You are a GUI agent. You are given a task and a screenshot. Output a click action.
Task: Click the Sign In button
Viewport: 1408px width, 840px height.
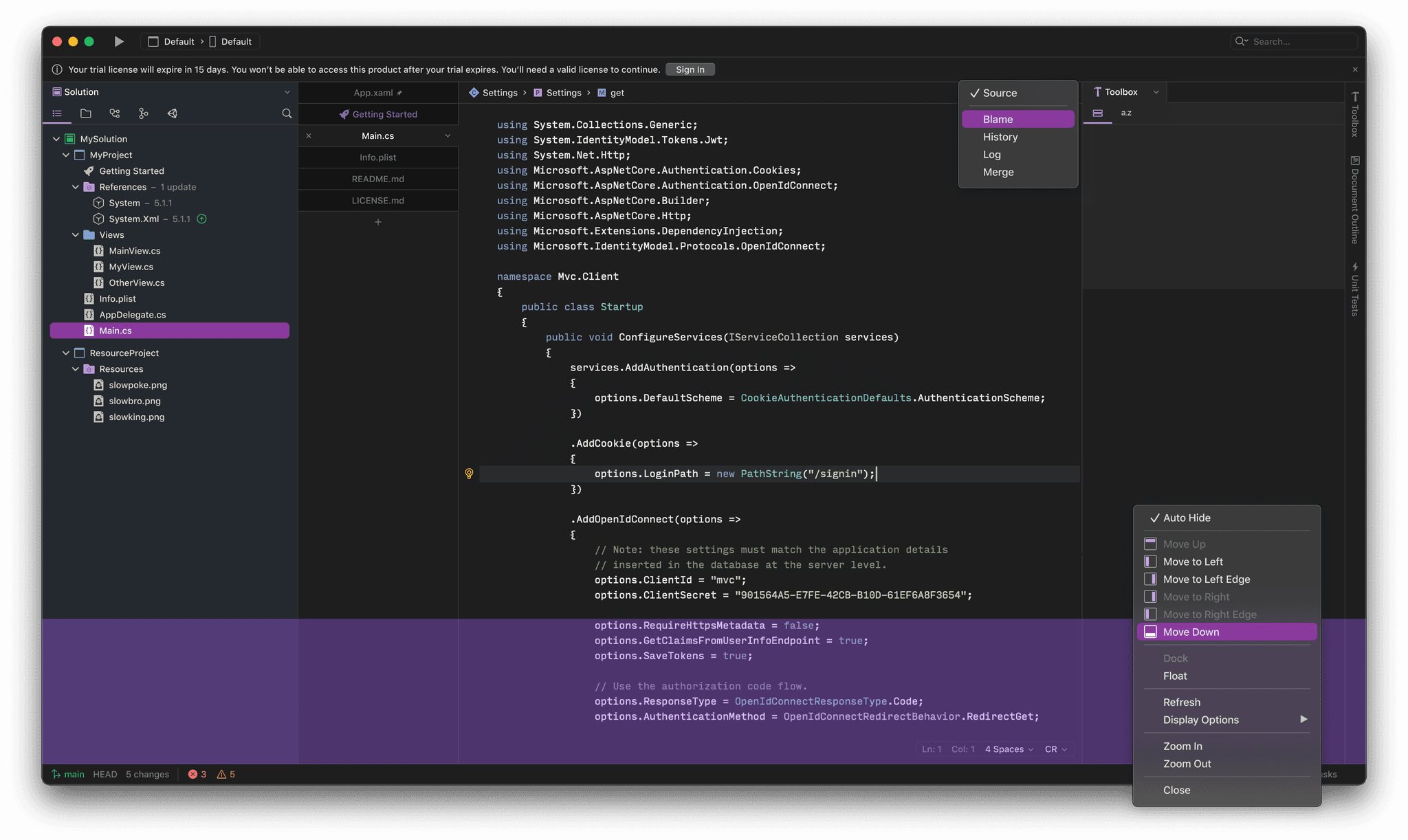point(690,69)
